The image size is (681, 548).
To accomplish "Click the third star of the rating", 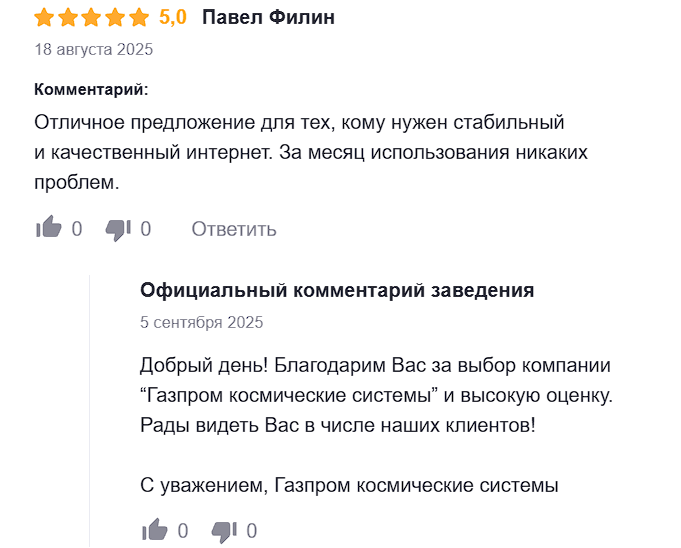I will [x=92, y=18].
